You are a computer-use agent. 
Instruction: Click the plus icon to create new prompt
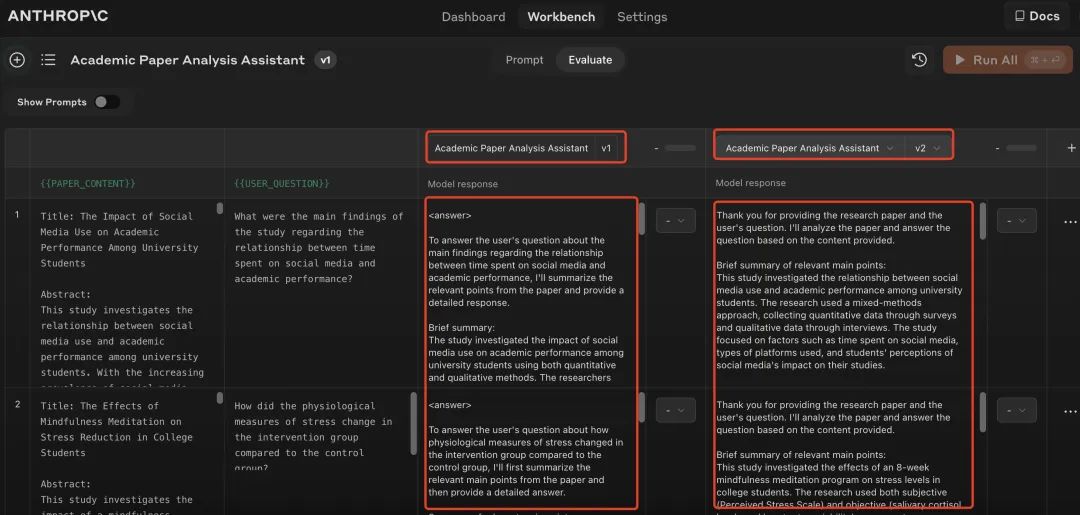pos(17,60)
